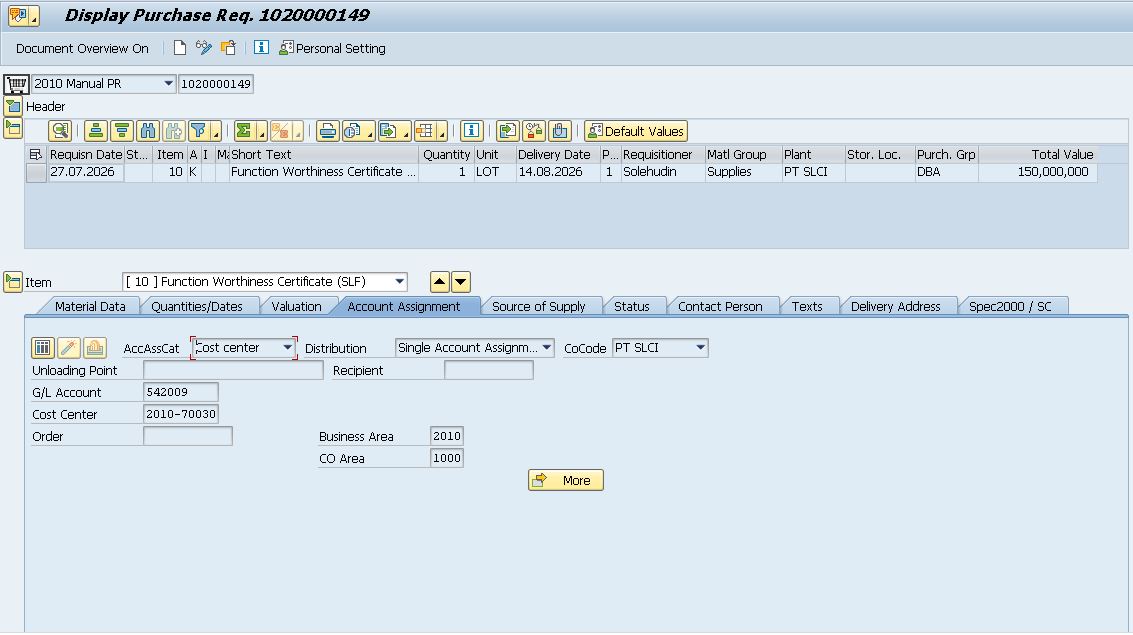Collapse the Item detail section
Viewport: 1133px width, 635px height.
click(x=13, y=282)
